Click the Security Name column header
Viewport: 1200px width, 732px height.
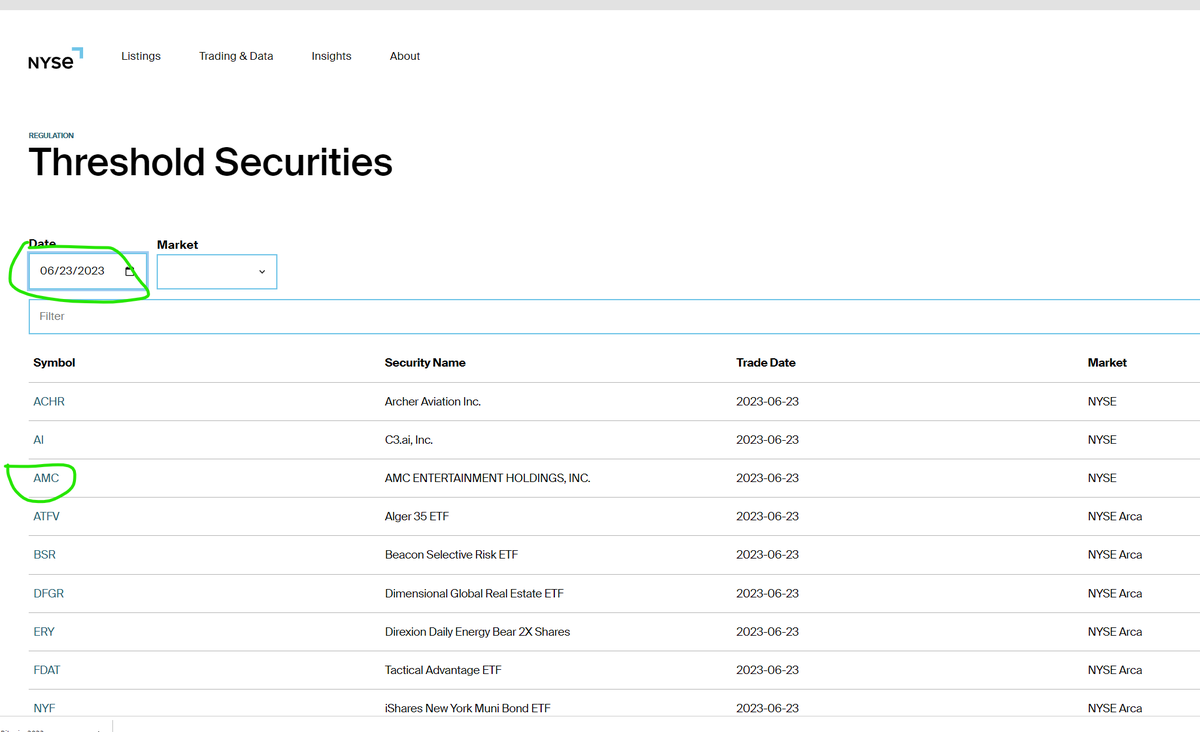425,362
